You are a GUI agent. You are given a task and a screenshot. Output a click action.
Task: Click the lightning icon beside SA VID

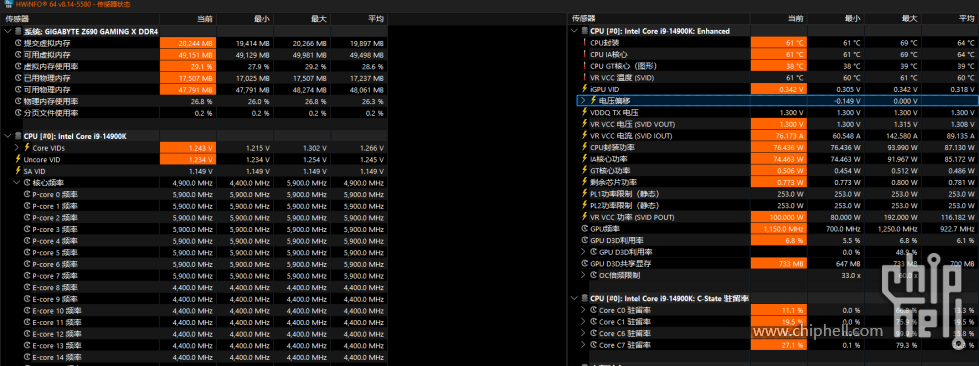click(18, 171)
